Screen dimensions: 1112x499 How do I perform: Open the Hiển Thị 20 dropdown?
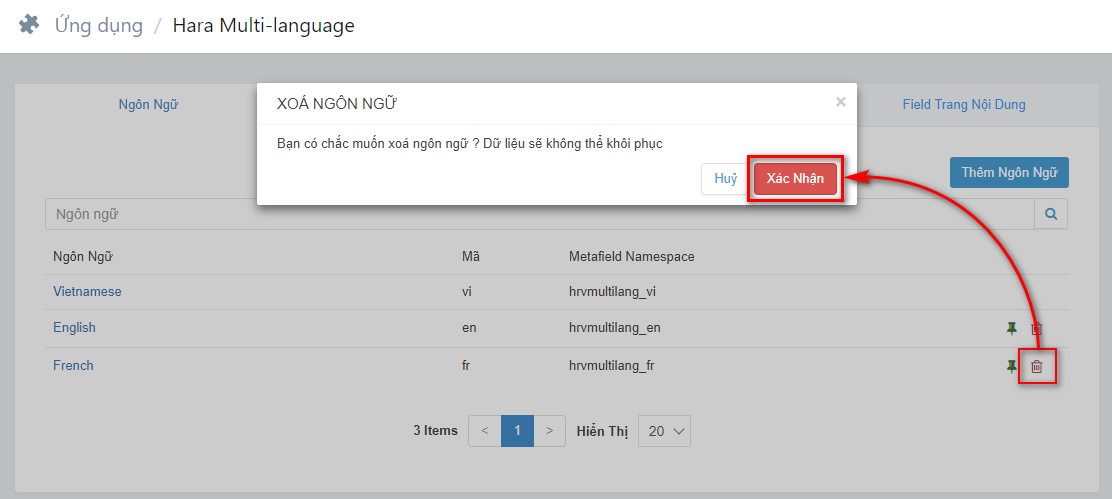tap(665, 431)
